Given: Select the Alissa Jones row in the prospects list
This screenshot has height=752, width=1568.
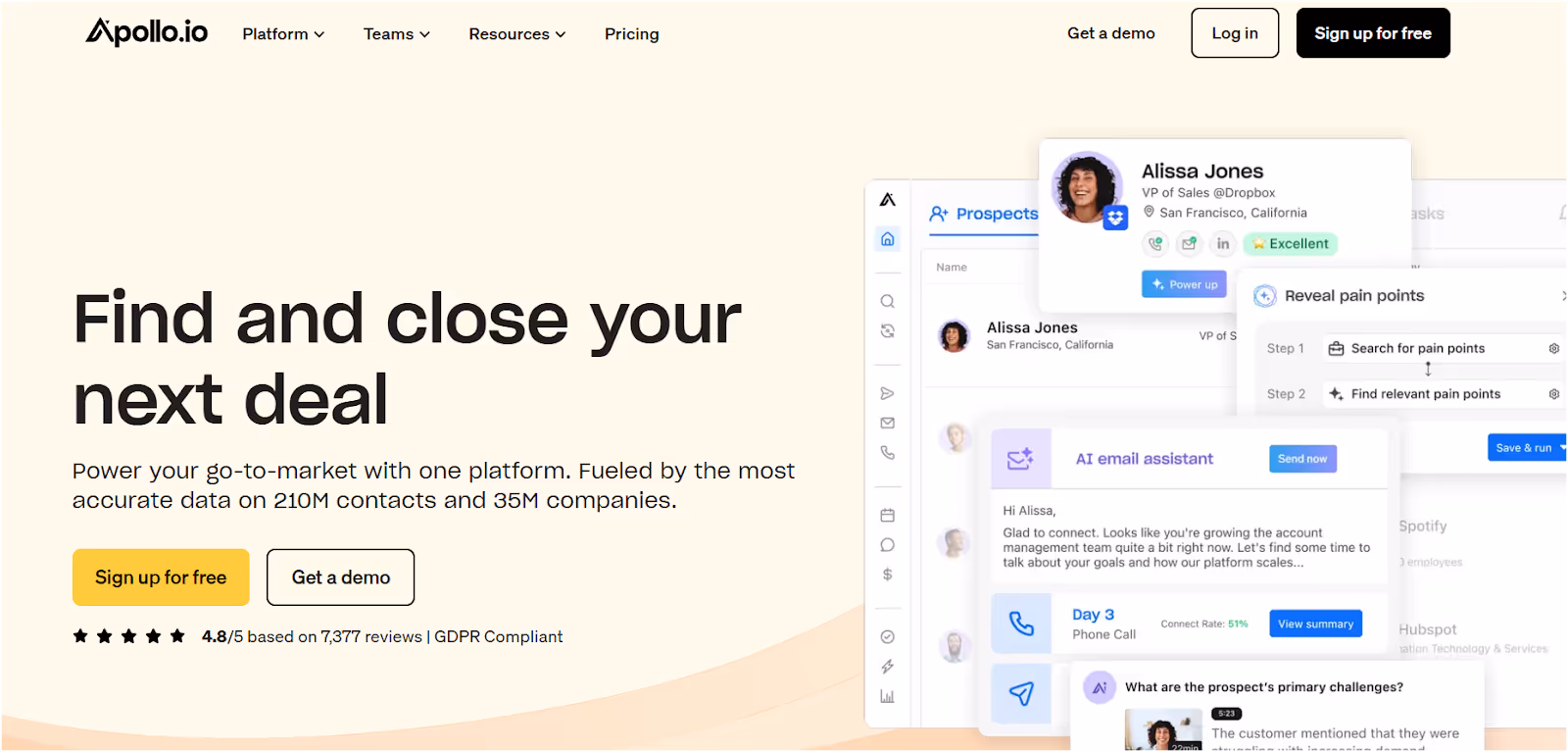Looking at the screenshot, I should (x=1078, y=336).
